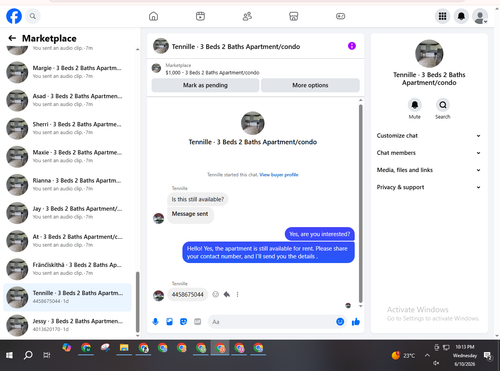Screen dimensions: 500x371
Task: Open Margie conversation in list
Action: [67, 72]
